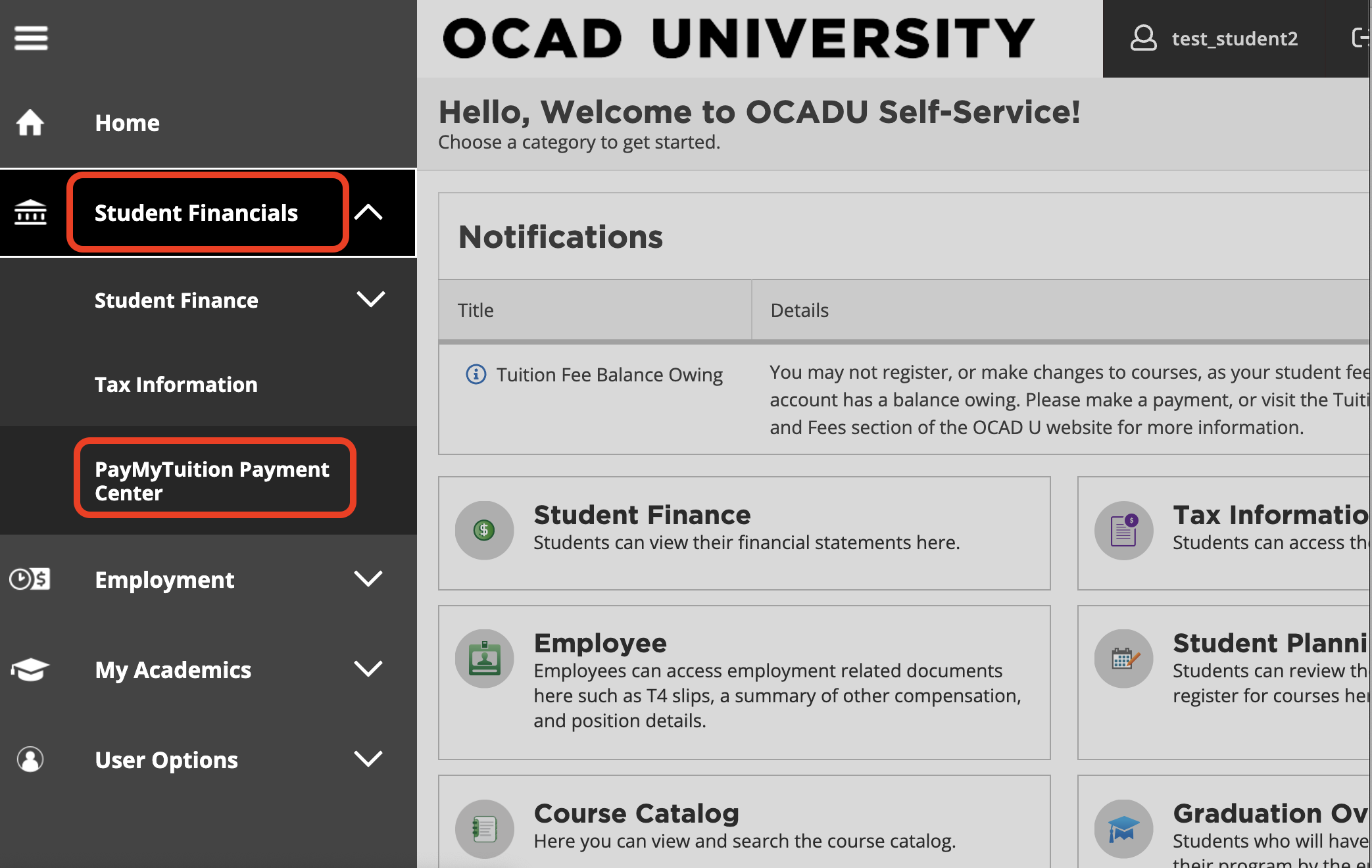Click the test_student2 username

coord(1235,39)
